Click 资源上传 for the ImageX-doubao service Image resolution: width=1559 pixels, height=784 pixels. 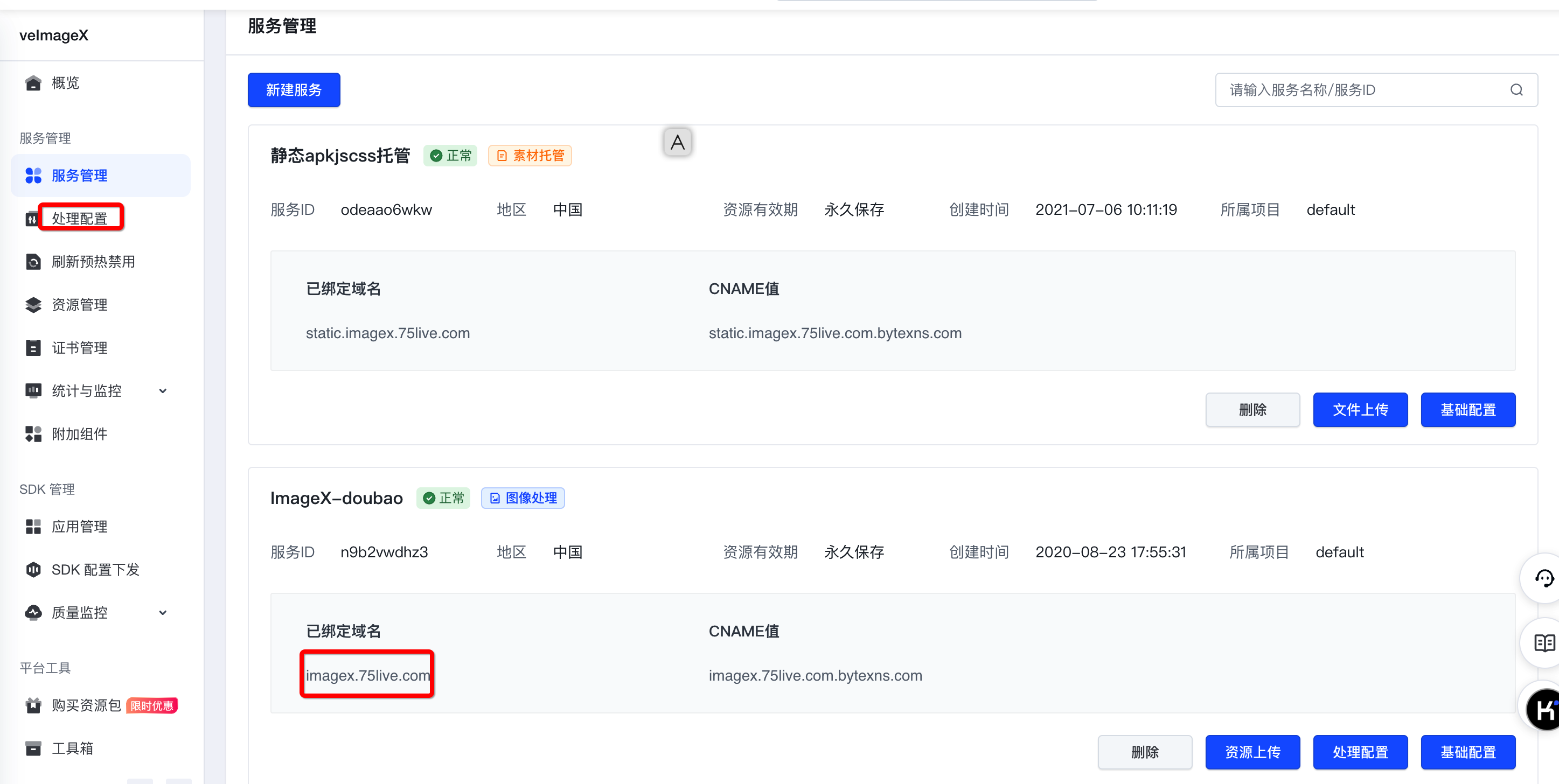1252,752
